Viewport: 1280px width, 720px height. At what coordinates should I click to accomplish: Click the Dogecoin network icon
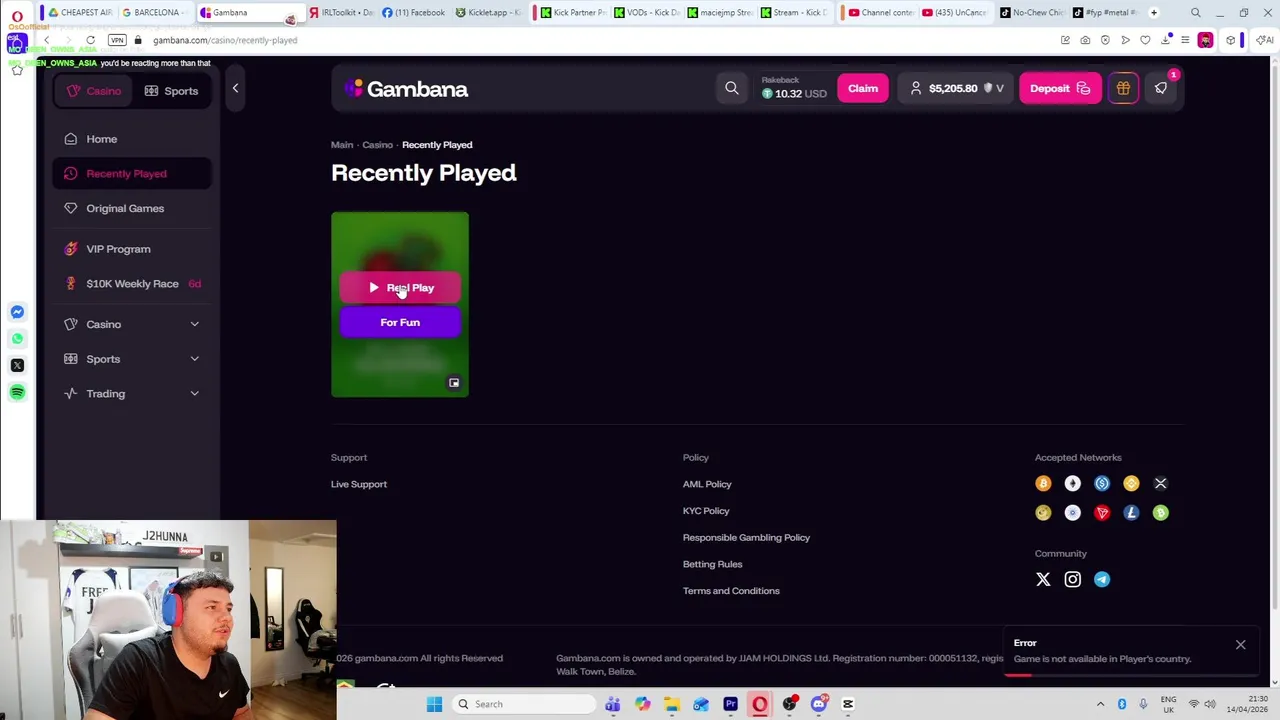[x=1043, y=513]
